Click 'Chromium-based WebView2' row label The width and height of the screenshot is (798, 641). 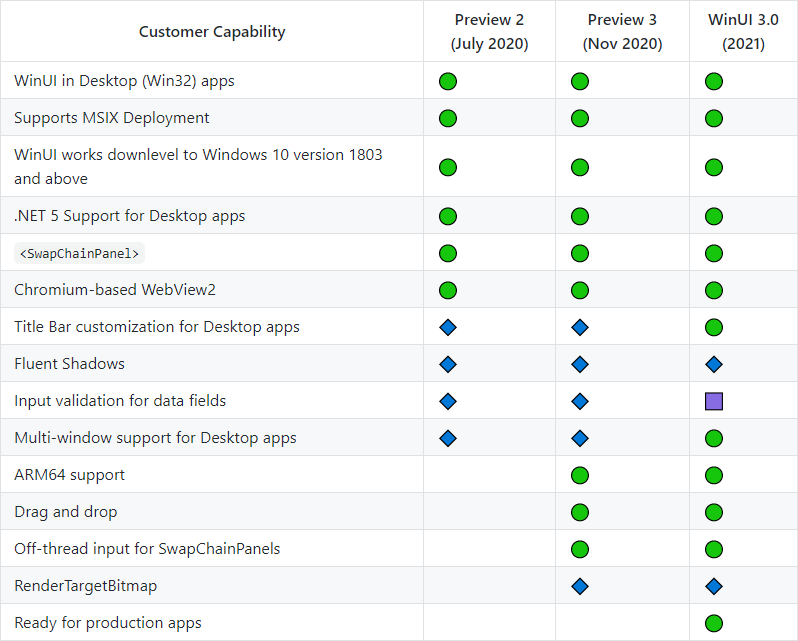[115, 289]
